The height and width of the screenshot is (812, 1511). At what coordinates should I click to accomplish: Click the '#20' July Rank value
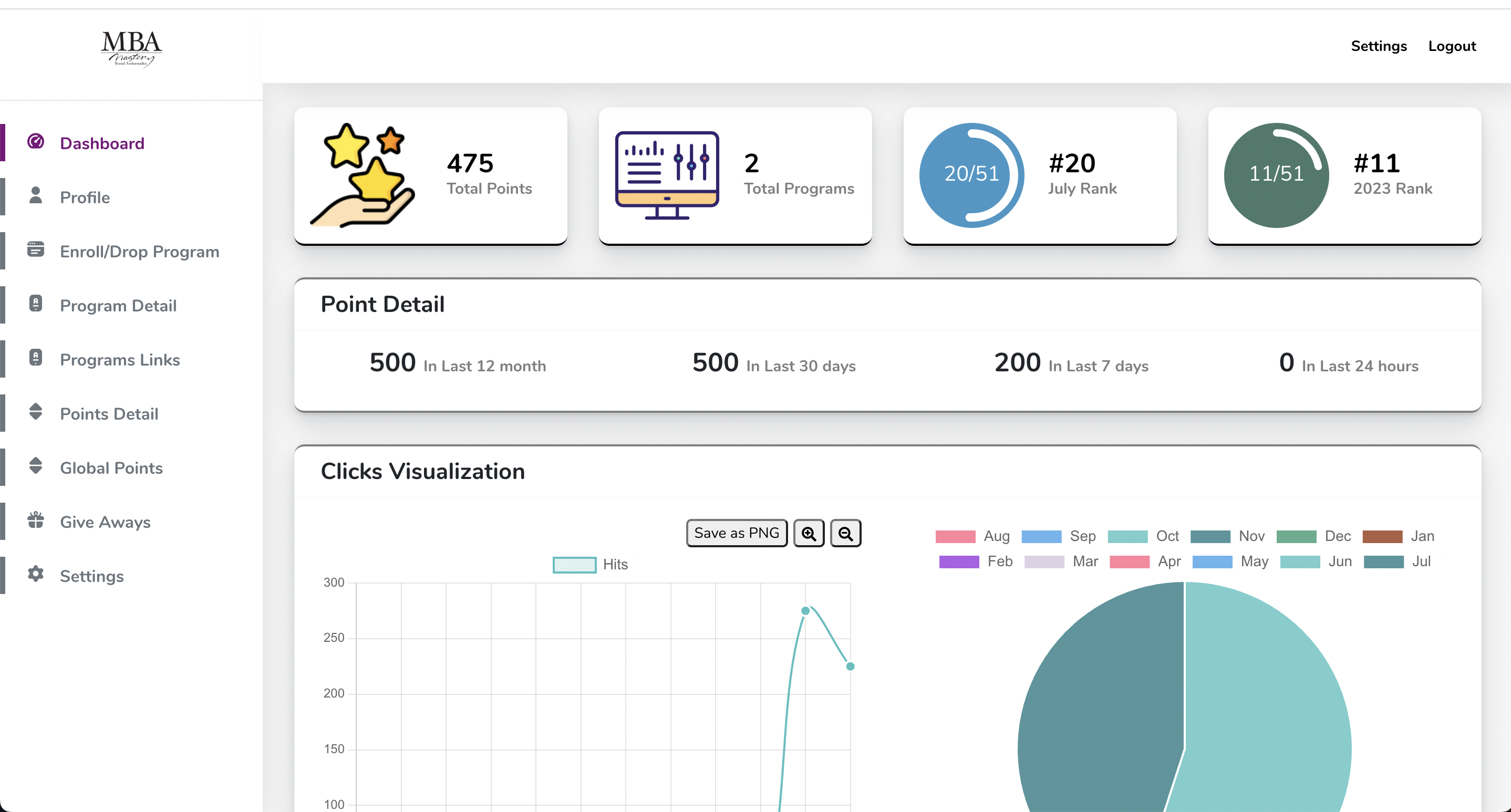point(1072,163)
